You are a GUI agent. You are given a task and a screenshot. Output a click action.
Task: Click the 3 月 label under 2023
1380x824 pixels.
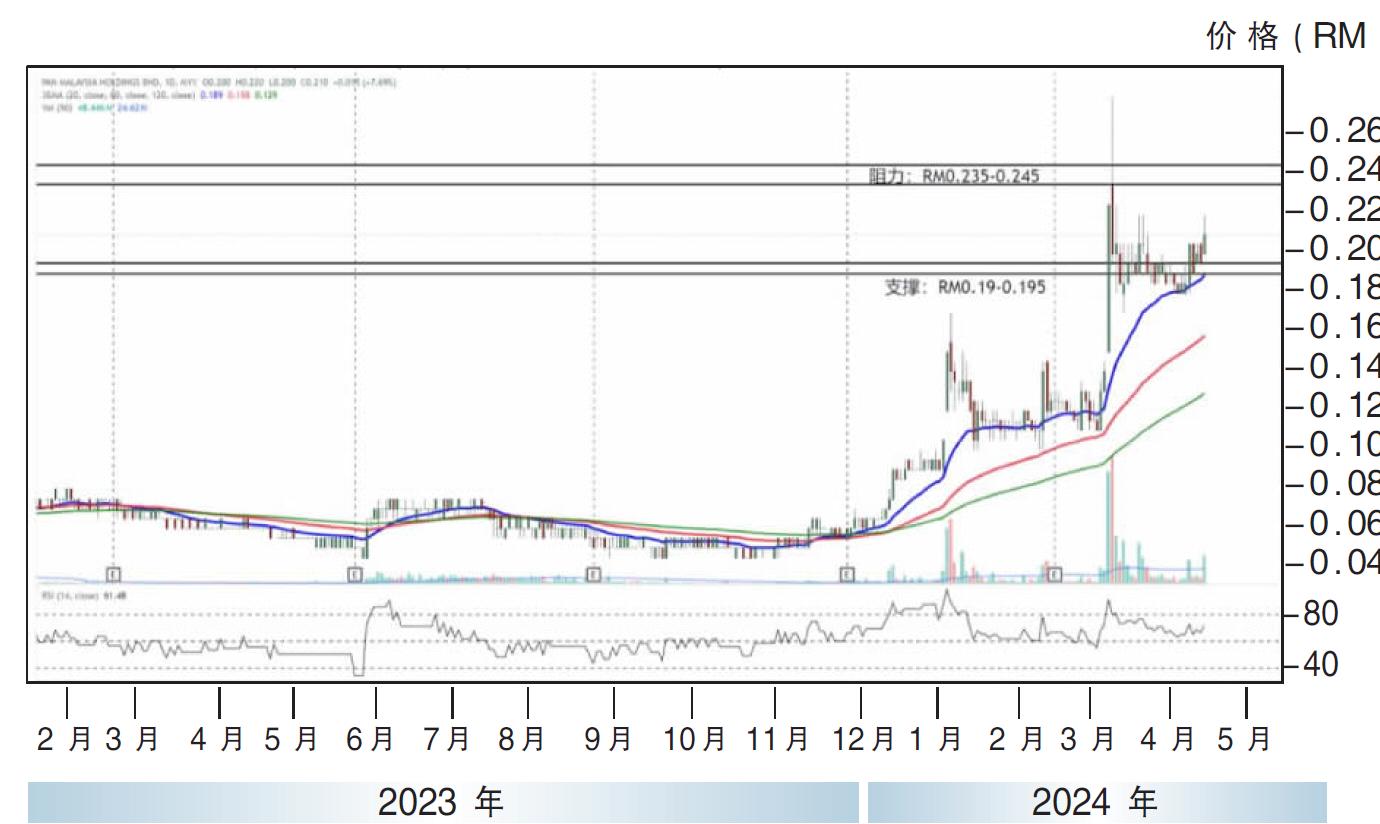coord(132,740)
